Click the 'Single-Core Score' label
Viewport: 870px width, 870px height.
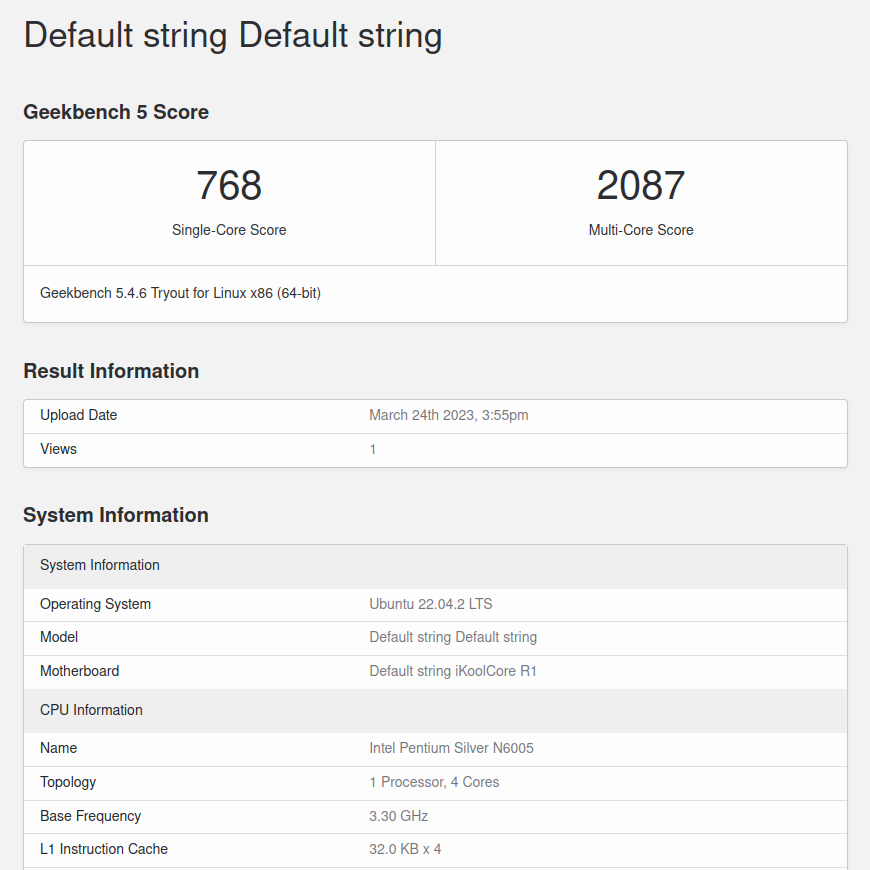[229, 230]
